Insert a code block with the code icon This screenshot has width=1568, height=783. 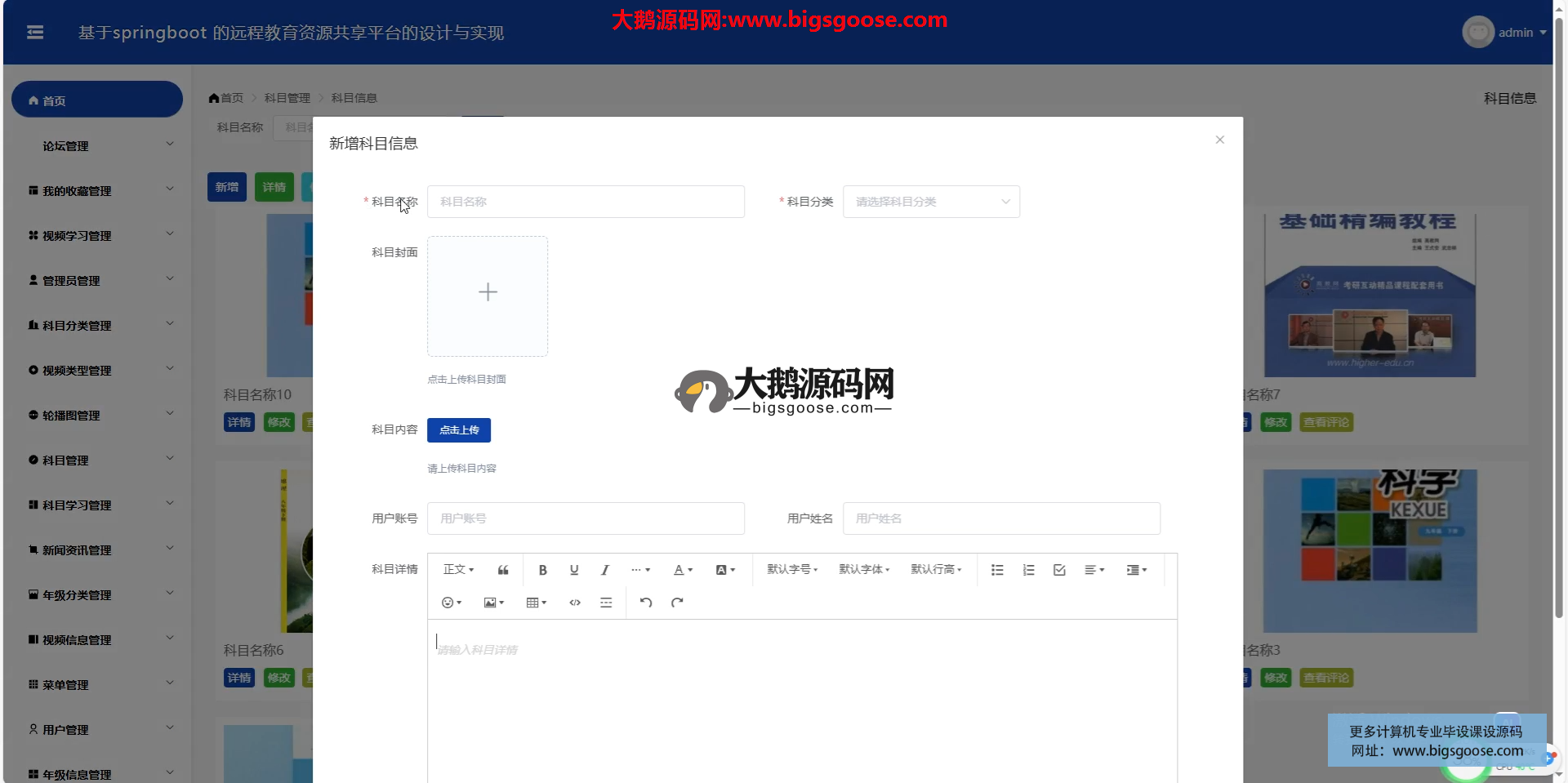tap(575, 603)
